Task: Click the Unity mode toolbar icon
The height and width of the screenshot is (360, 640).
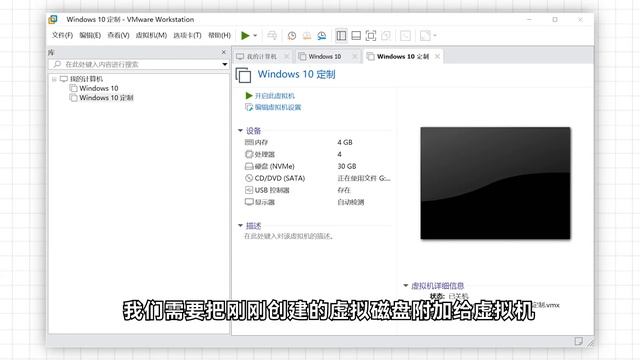Action: [x=386, y=36]
